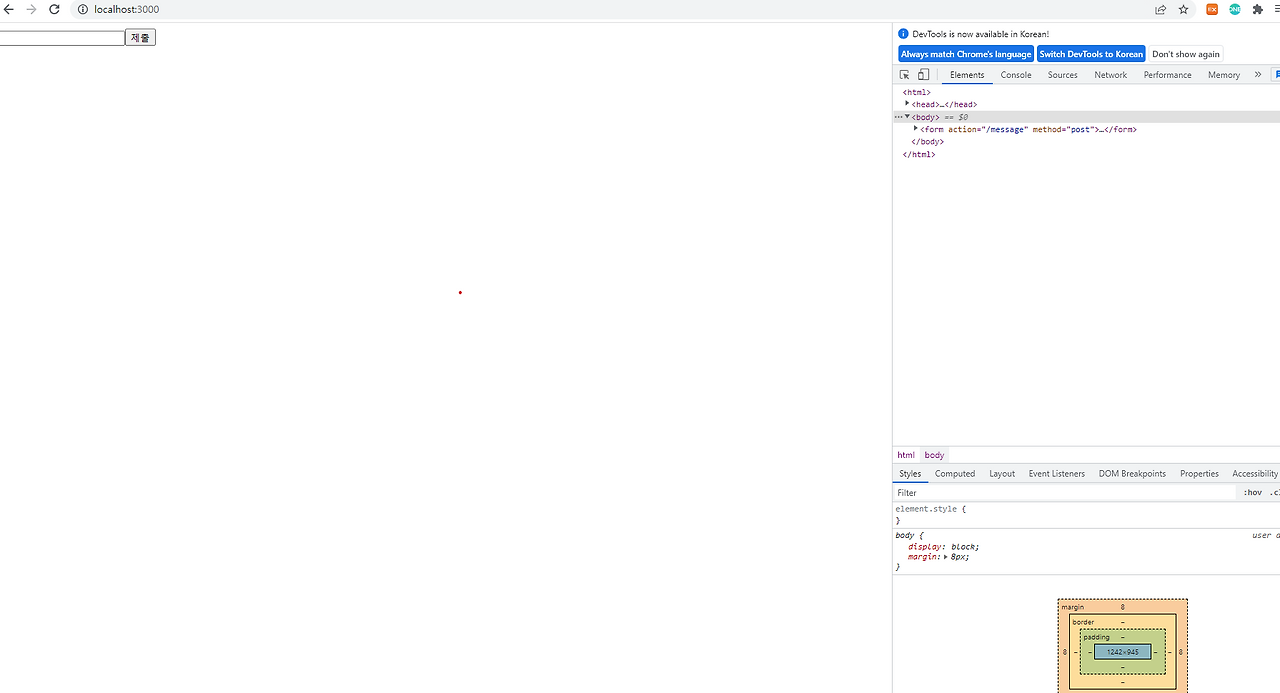Open the Memory tab

pyautogui.click(x=1224, y=75)
